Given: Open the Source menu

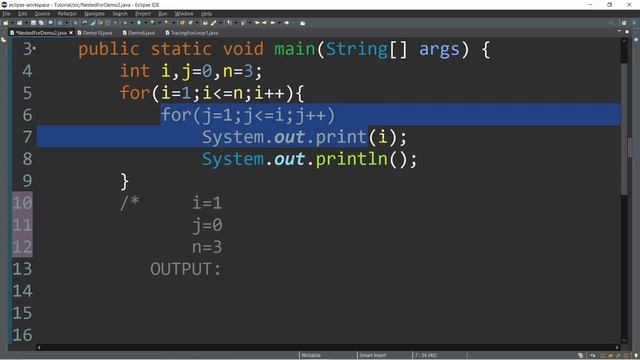Looking at the screenshot, I should (x=42, y=14).
